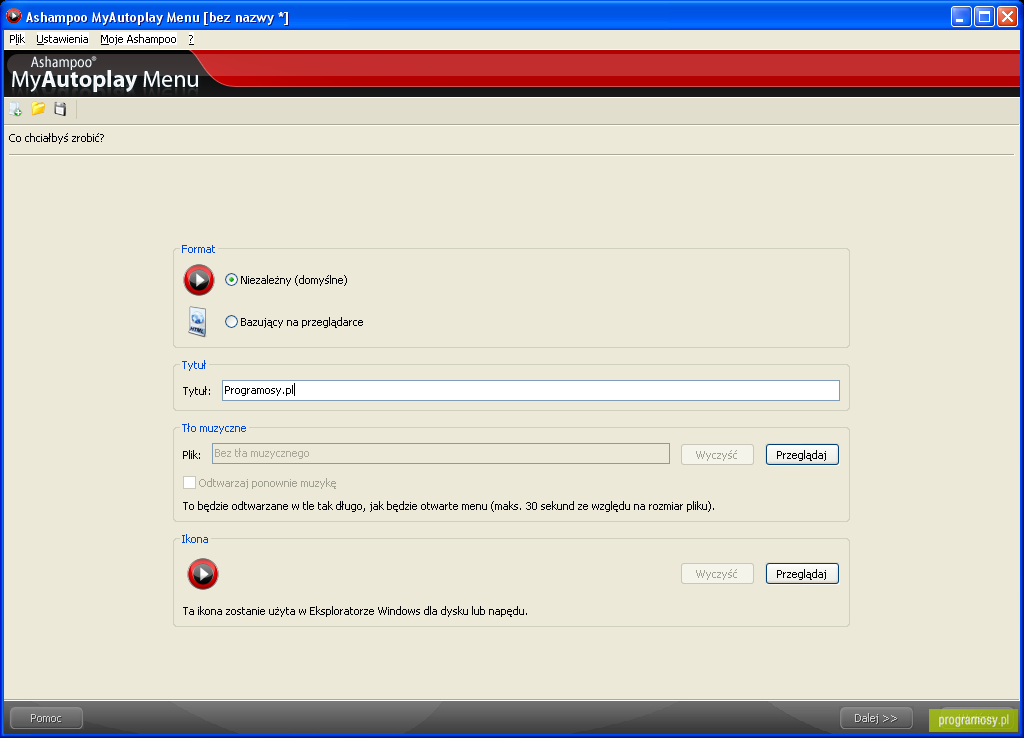Open the Ustawienia menu
1024x738 pixels.
click(x=62, y=39)
